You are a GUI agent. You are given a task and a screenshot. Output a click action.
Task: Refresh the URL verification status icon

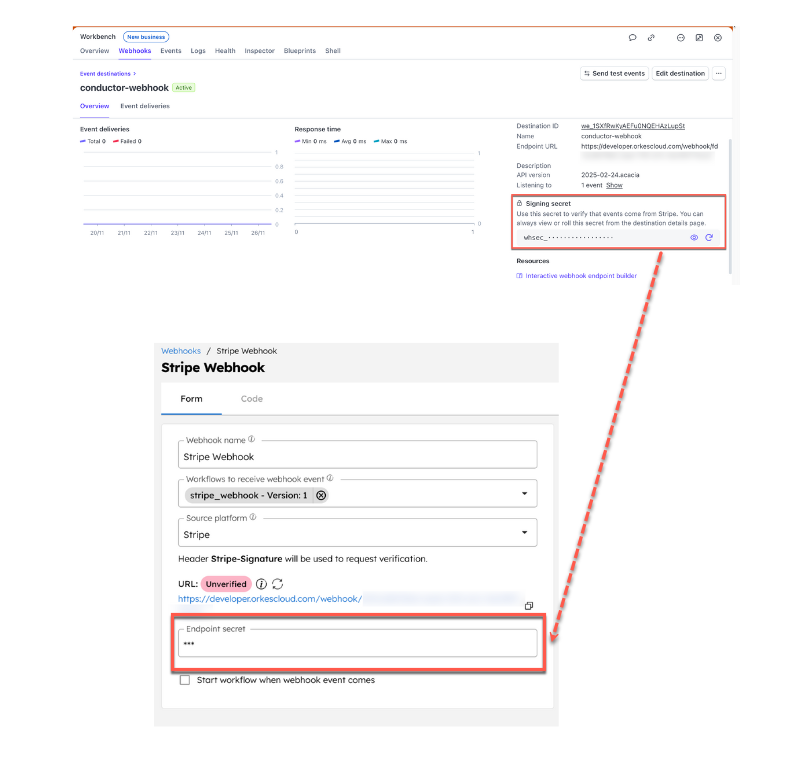pos(277,584)
